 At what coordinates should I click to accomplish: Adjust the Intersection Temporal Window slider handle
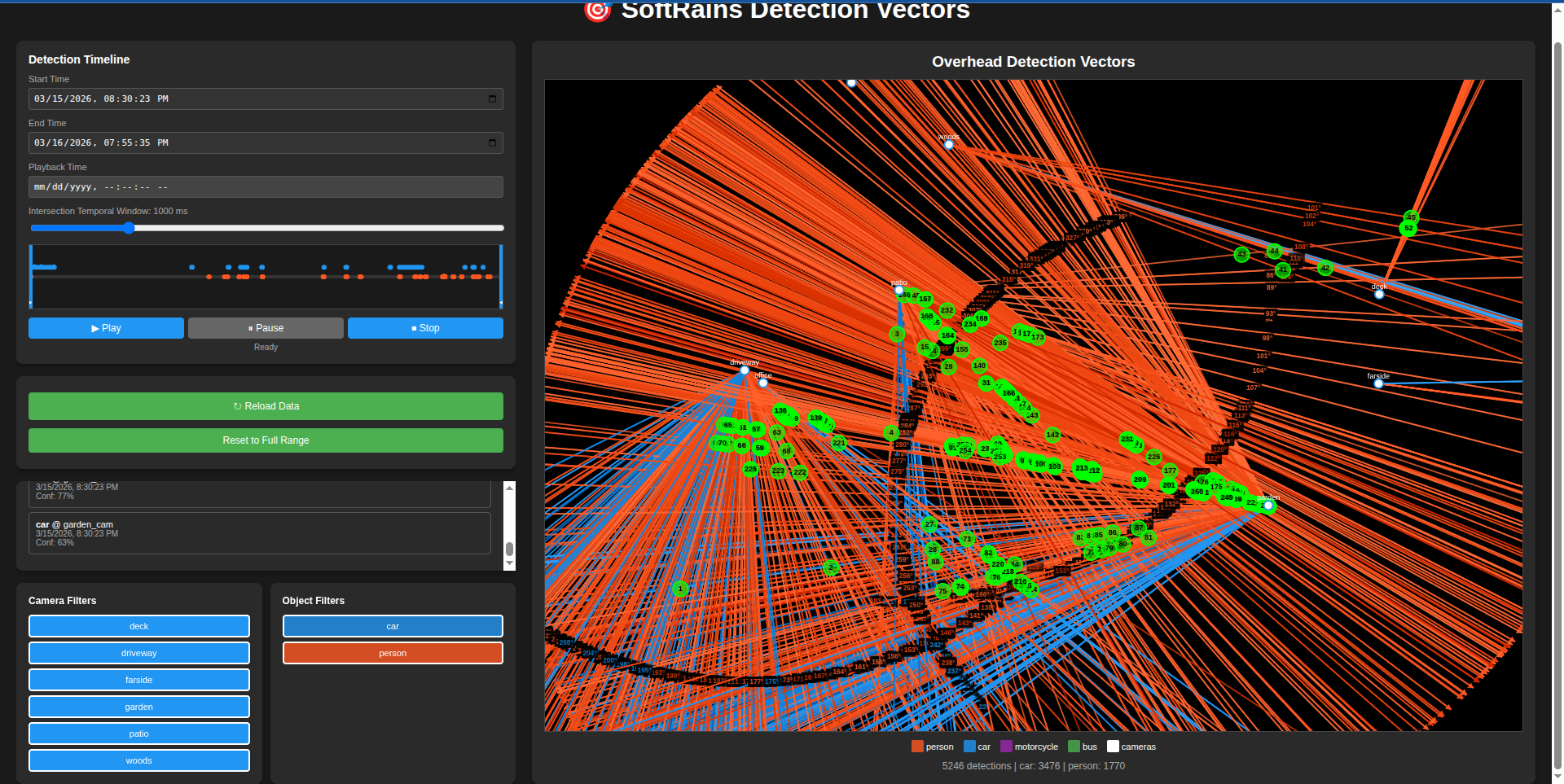pos(129,228)
